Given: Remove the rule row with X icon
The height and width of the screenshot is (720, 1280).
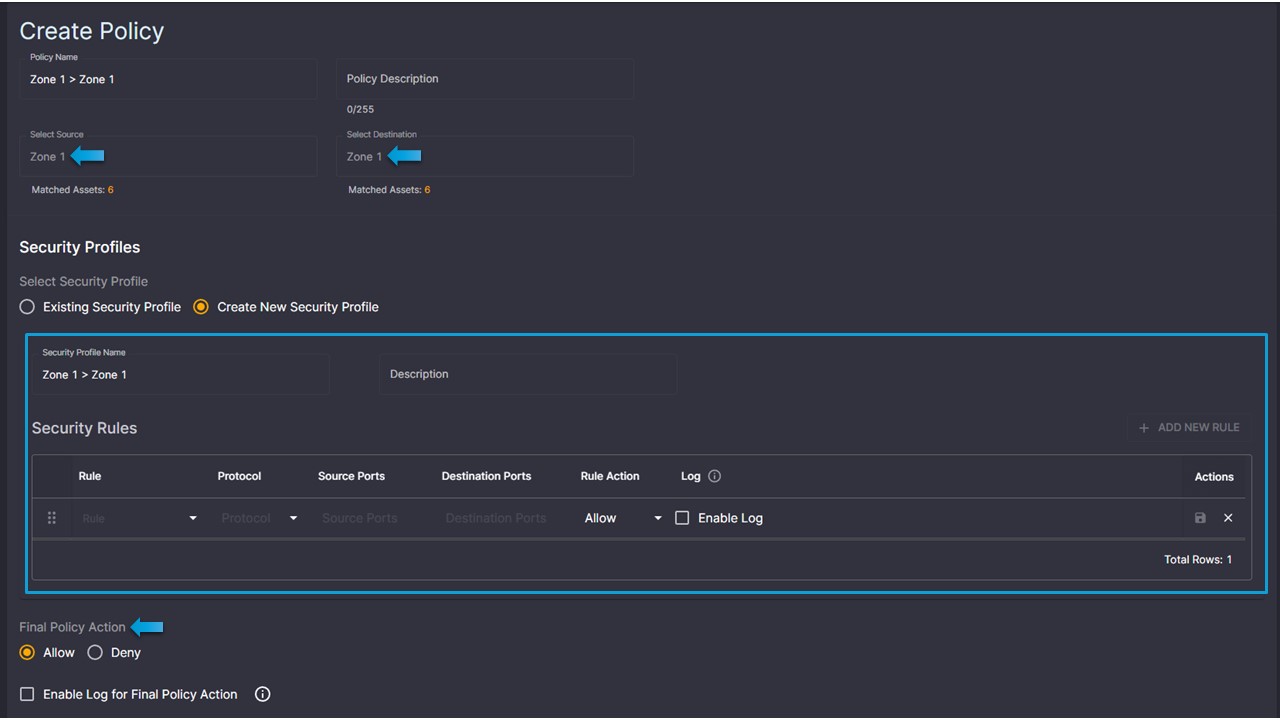Looking at the screenshot, I should coord(1228,518).
